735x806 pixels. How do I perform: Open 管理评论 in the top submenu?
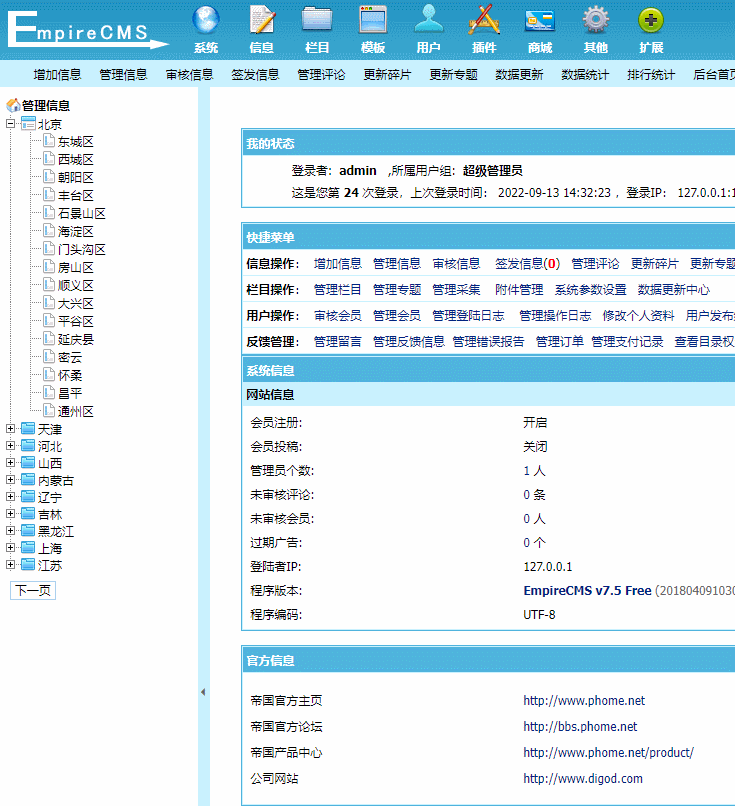coord(321,75)
